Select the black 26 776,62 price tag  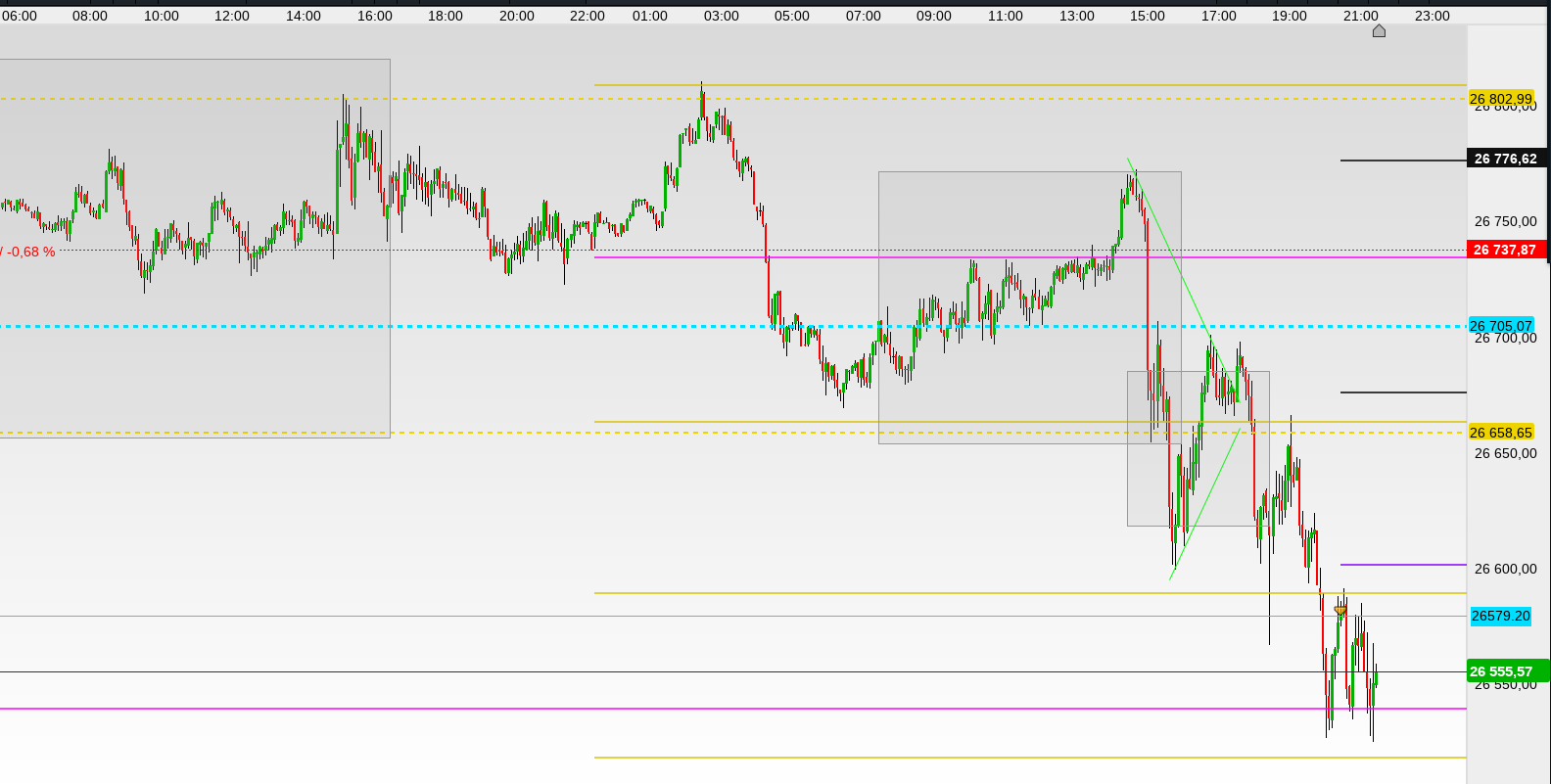(1506, 159)
